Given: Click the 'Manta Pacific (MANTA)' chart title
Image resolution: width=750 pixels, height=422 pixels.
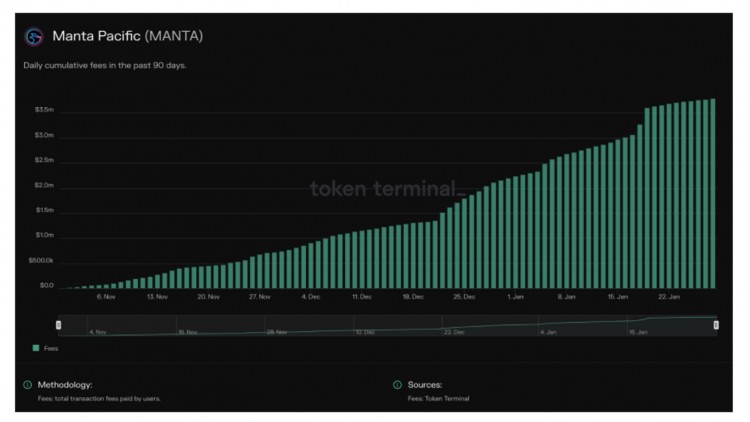Looking at the screenshot, I should [x=128, y=36].
